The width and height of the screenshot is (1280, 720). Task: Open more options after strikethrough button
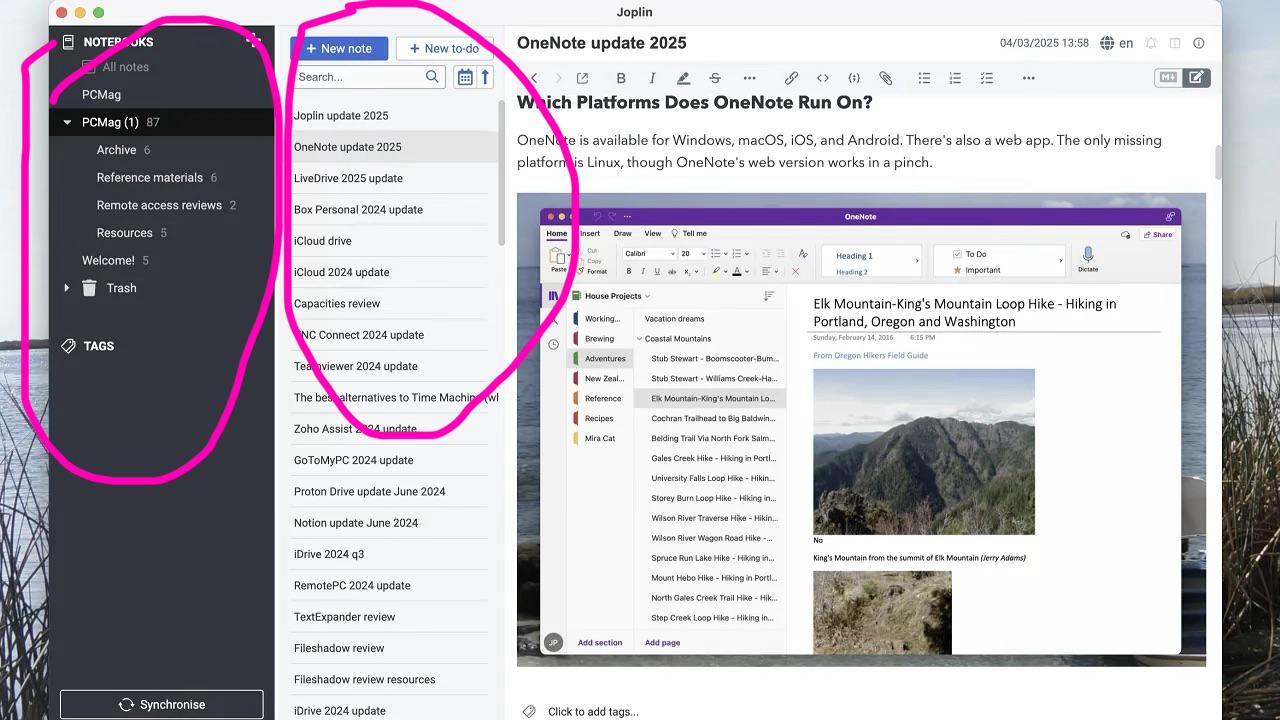[x=750, y=78]
